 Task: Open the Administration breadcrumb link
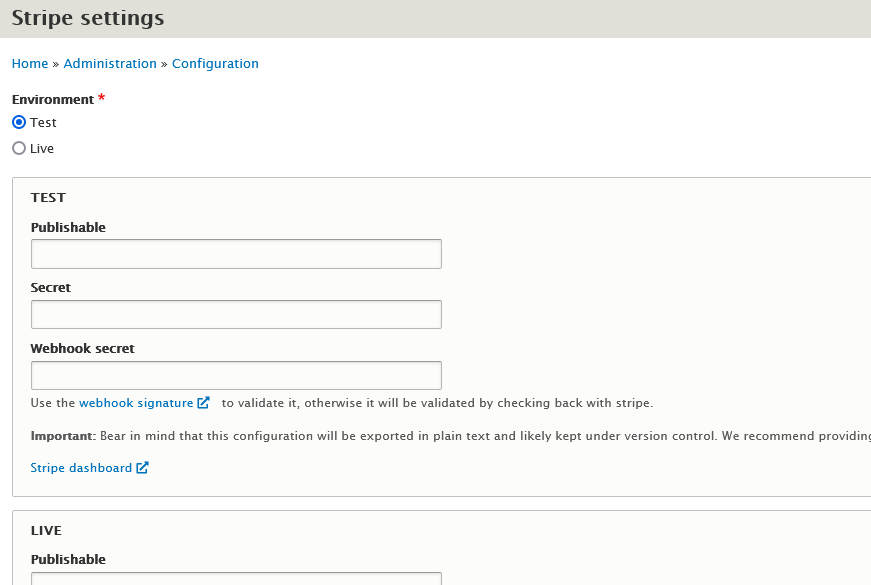(x=110, y=63)
